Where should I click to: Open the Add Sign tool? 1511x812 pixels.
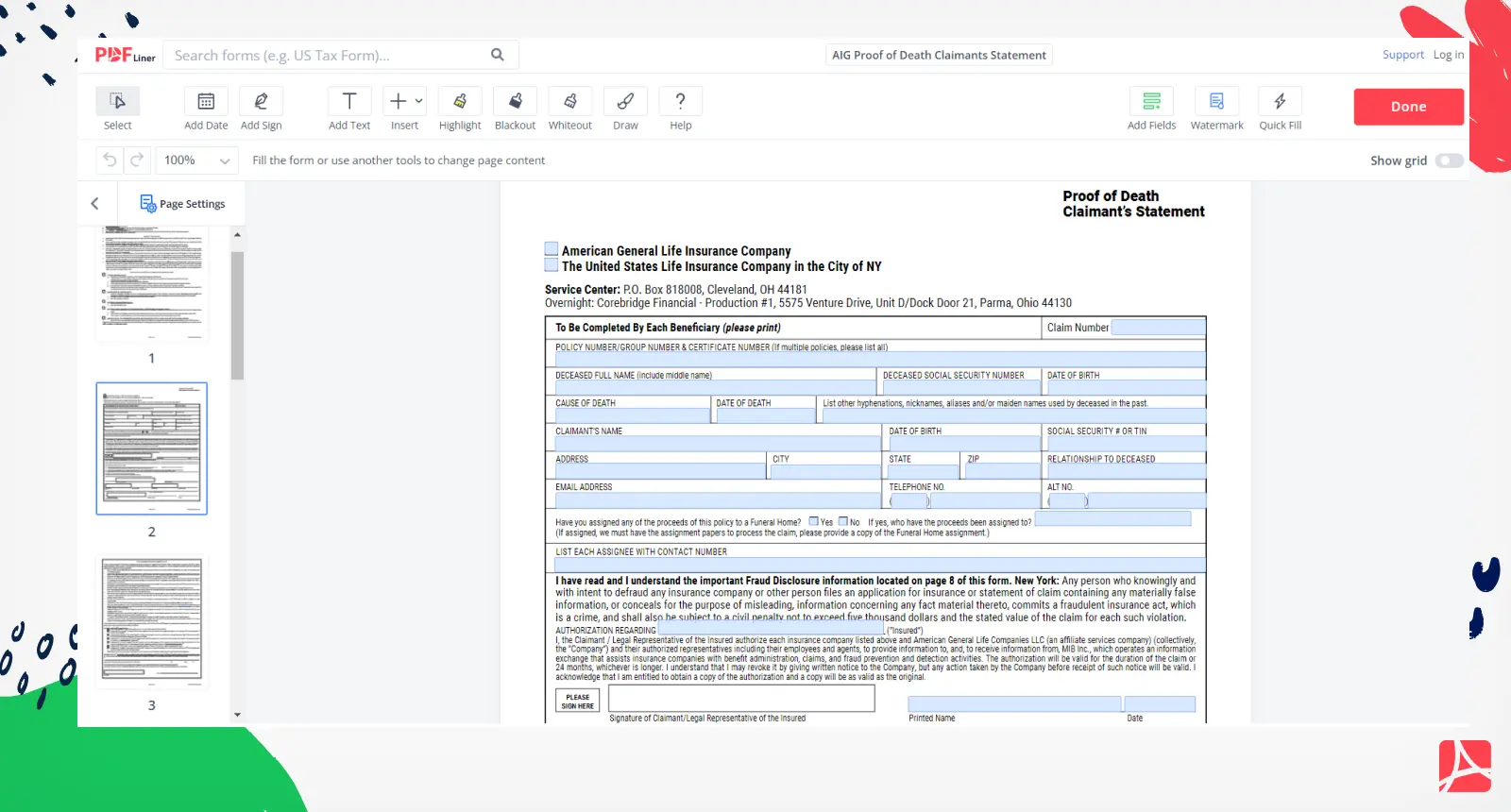(x=262, y=110)
